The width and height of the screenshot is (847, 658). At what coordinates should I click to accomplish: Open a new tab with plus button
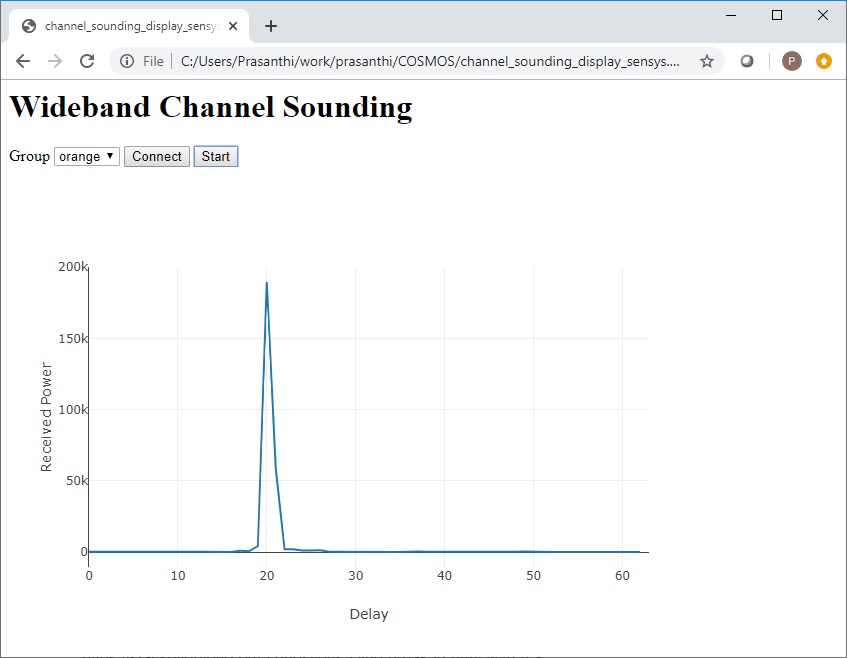[x=271, y=26]
